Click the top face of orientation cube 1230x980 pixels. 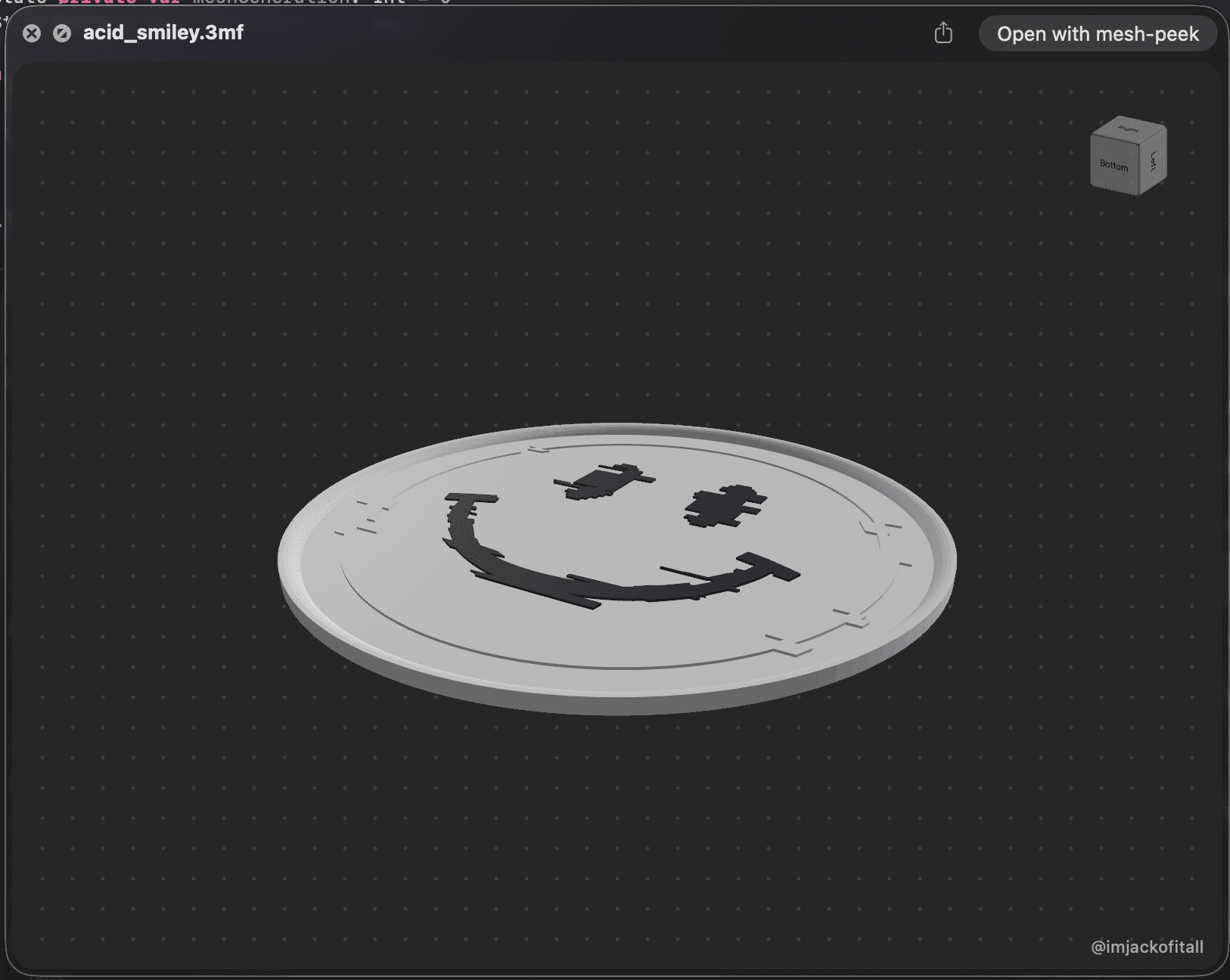point(1129,129)
